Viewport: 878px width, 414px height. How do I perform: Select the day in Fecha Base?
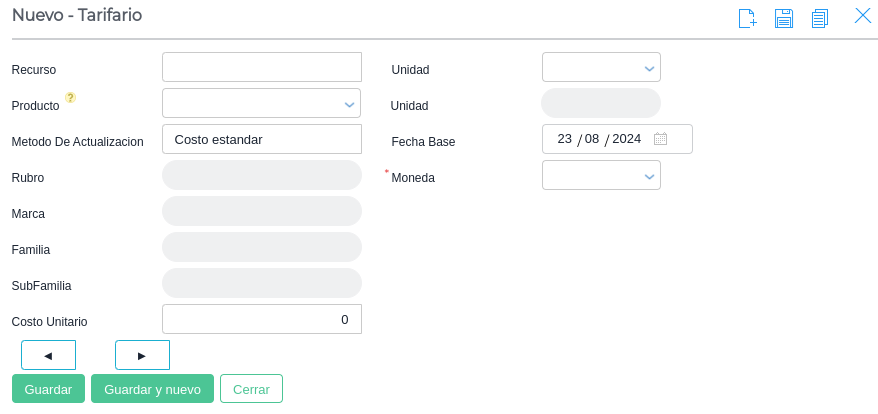[x=565, y=139]
